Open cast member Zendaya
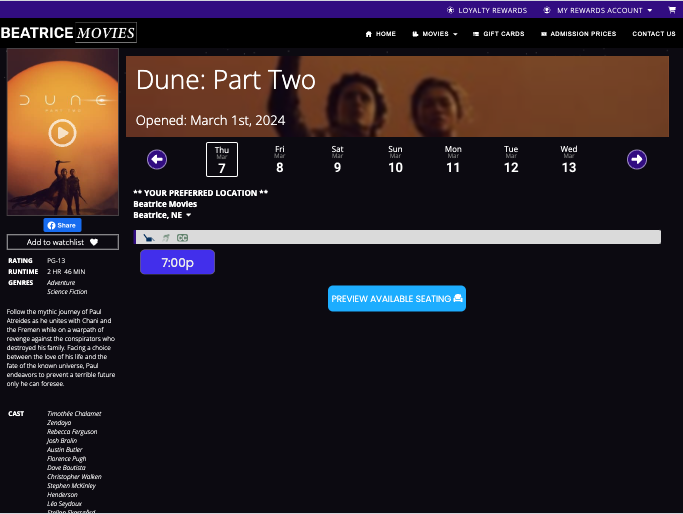Viewport: 683px width, 514px height. click(59, 423)
